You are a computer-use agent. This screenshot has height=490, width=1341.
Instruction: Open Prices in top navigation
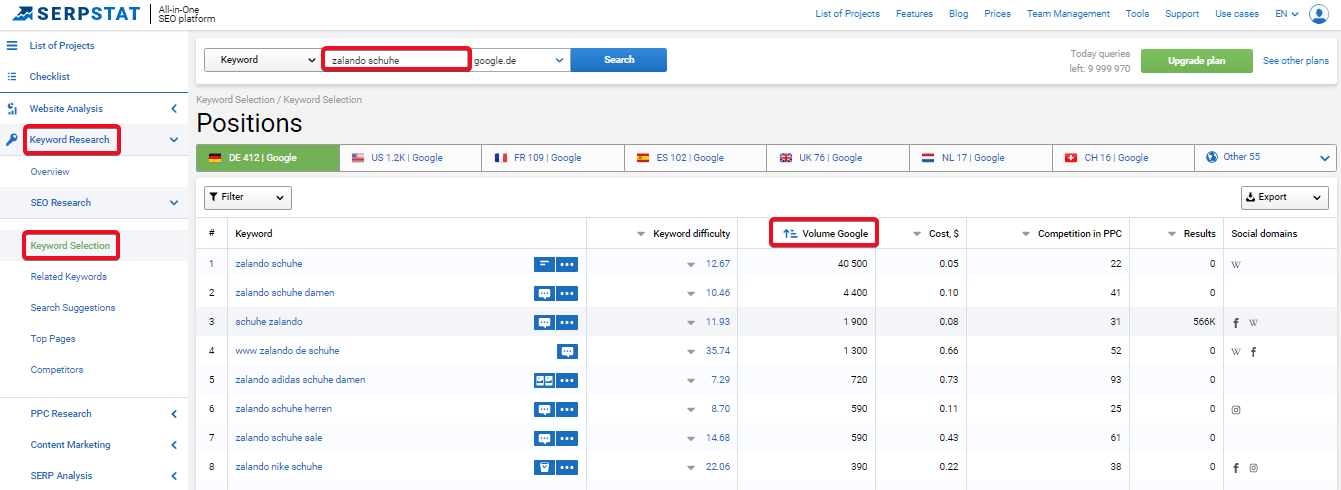(x=997, y=14)
